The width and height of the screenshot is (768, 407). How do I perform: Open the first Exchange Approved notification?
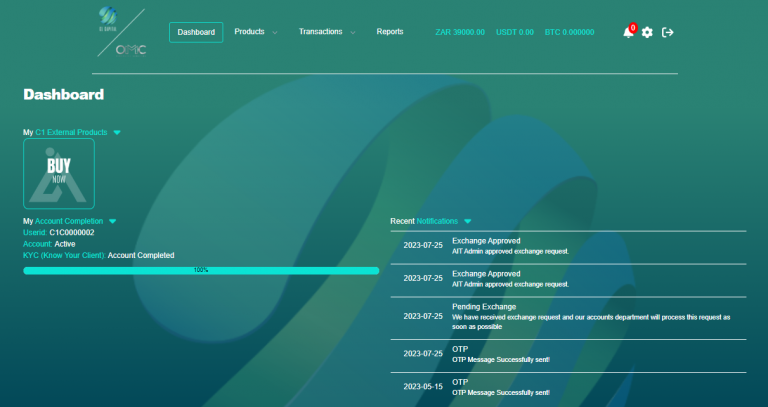pos(567,246)
